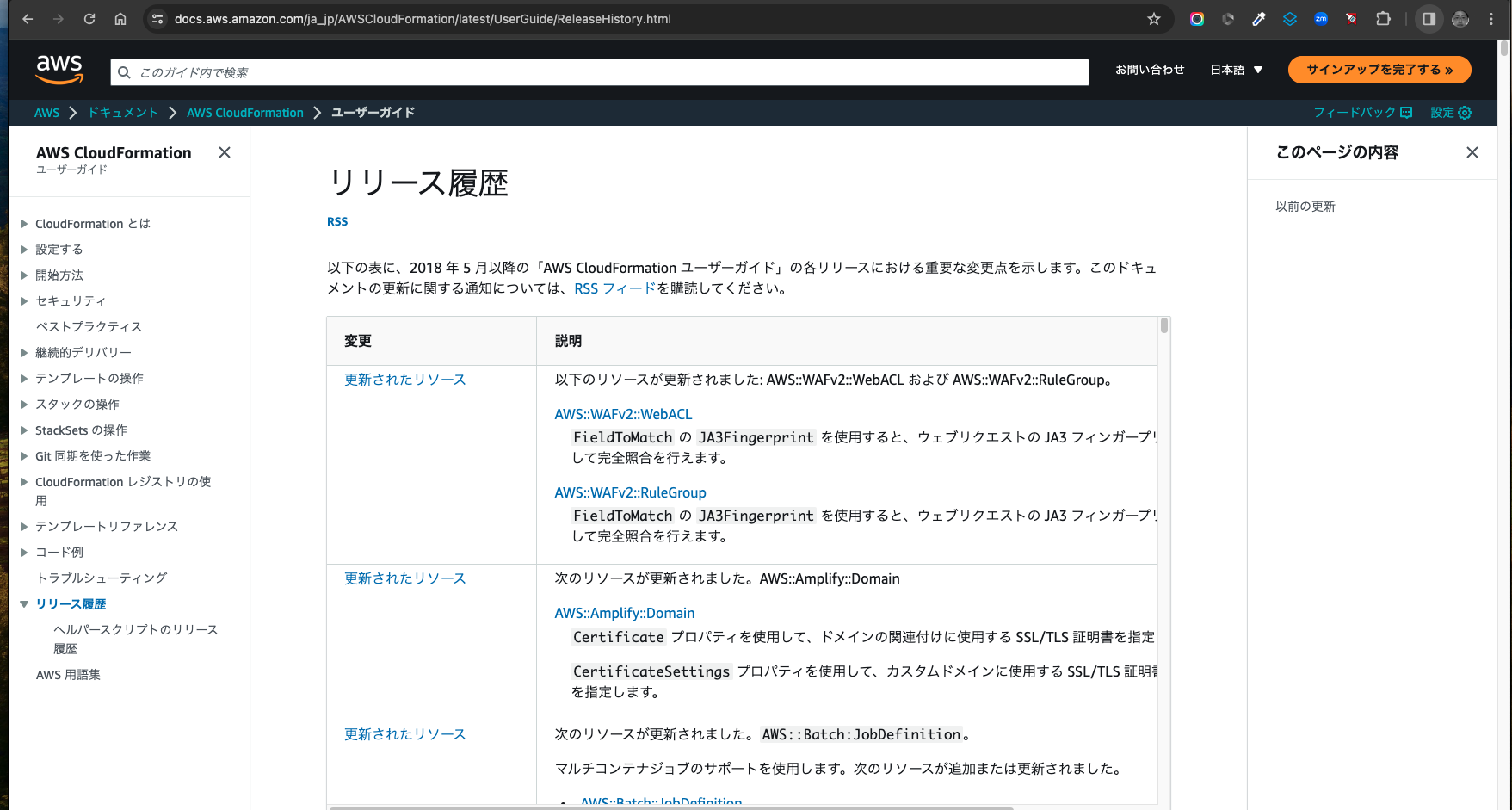1512x810 pixels.
Task: Click the 'サインアップを完了する' button
Action: point(1379,70)
